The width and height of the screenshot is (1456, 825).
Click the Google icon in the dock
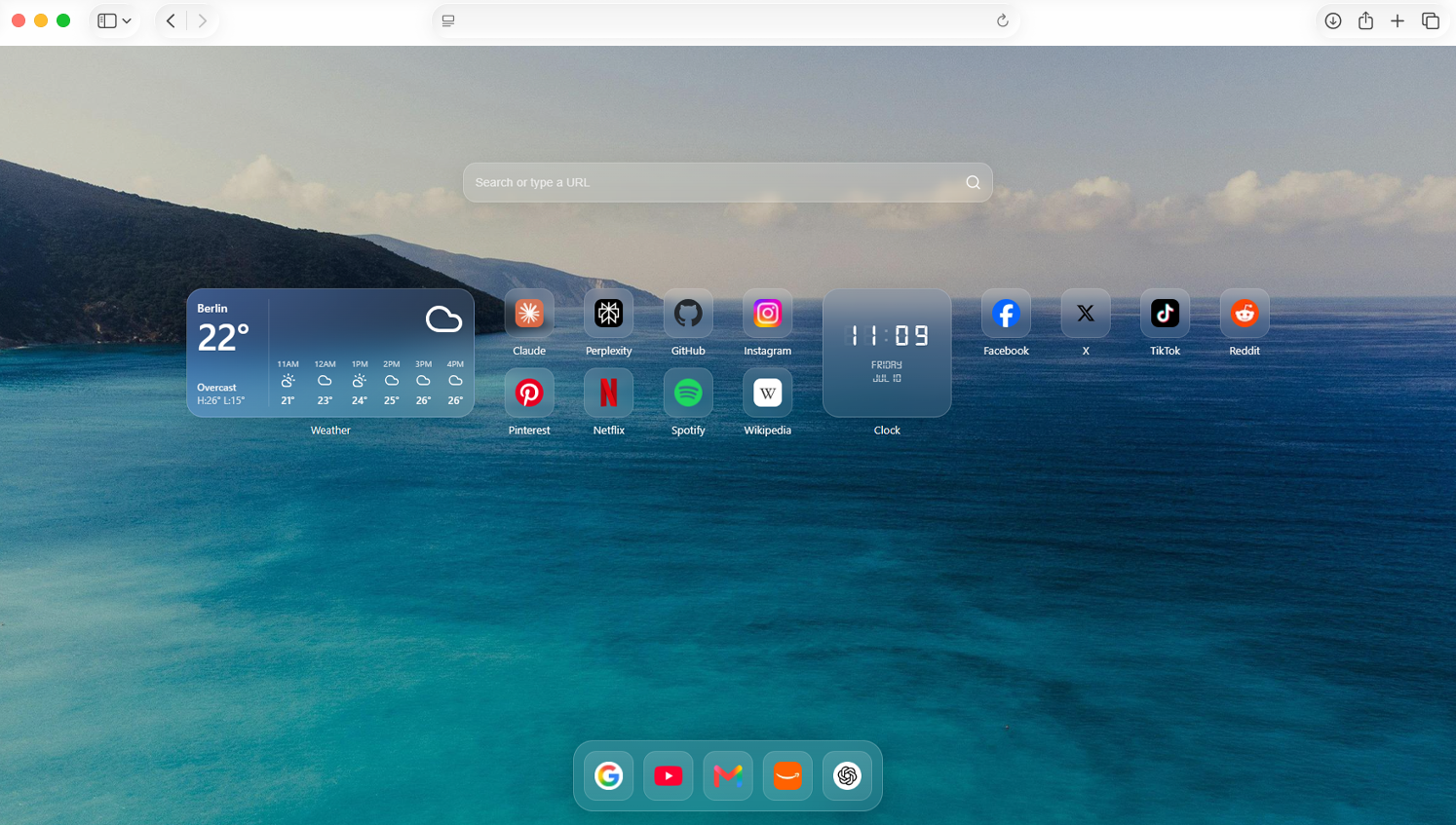608,775
